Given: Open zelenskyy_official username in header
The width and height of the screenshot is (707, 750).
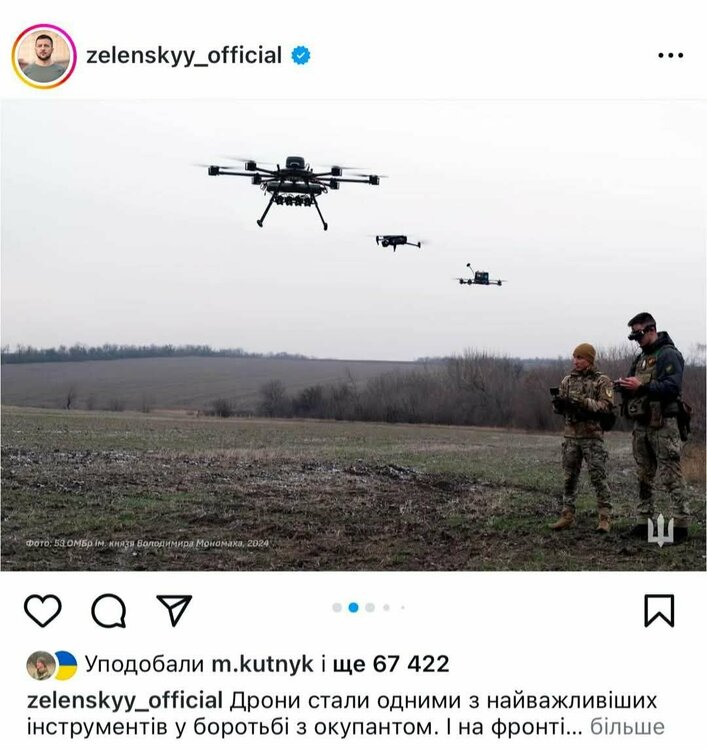Looking at the screenshot, I should coord(184,55).
